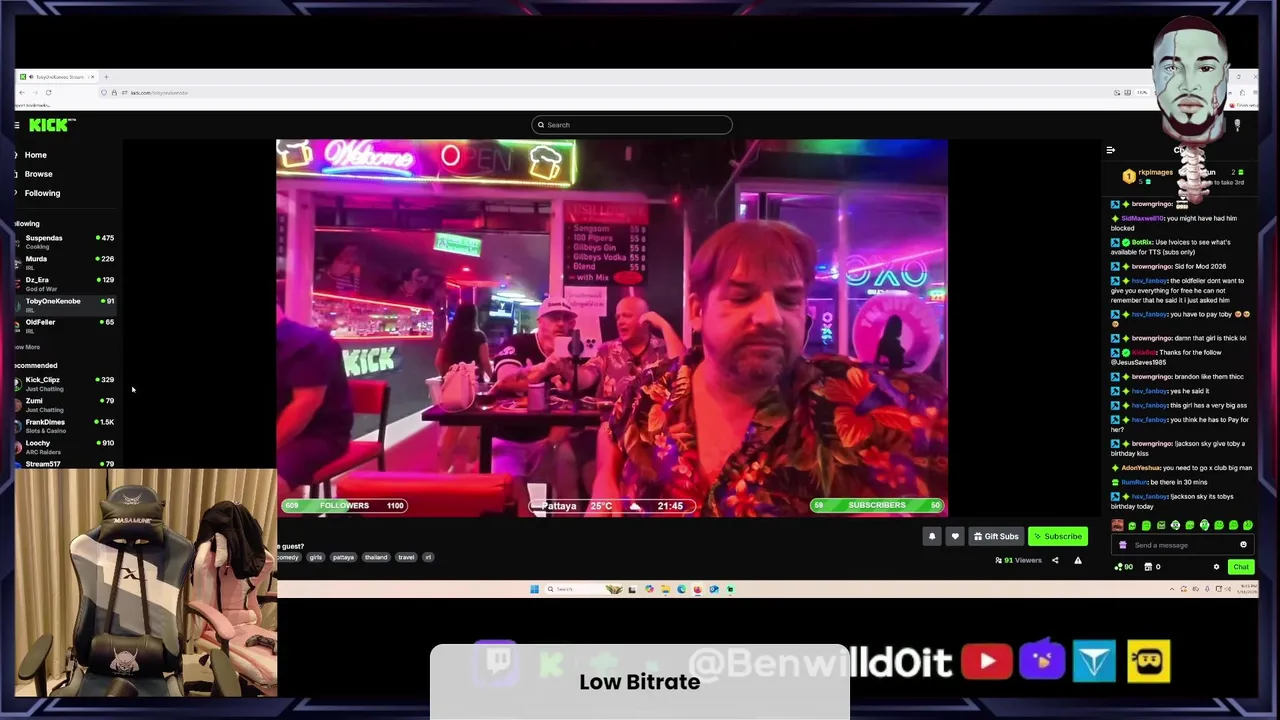This screenshot has height=720, width=1280.
Task: Click the share icon beside the viewer count
Action: coord(1055,560)
